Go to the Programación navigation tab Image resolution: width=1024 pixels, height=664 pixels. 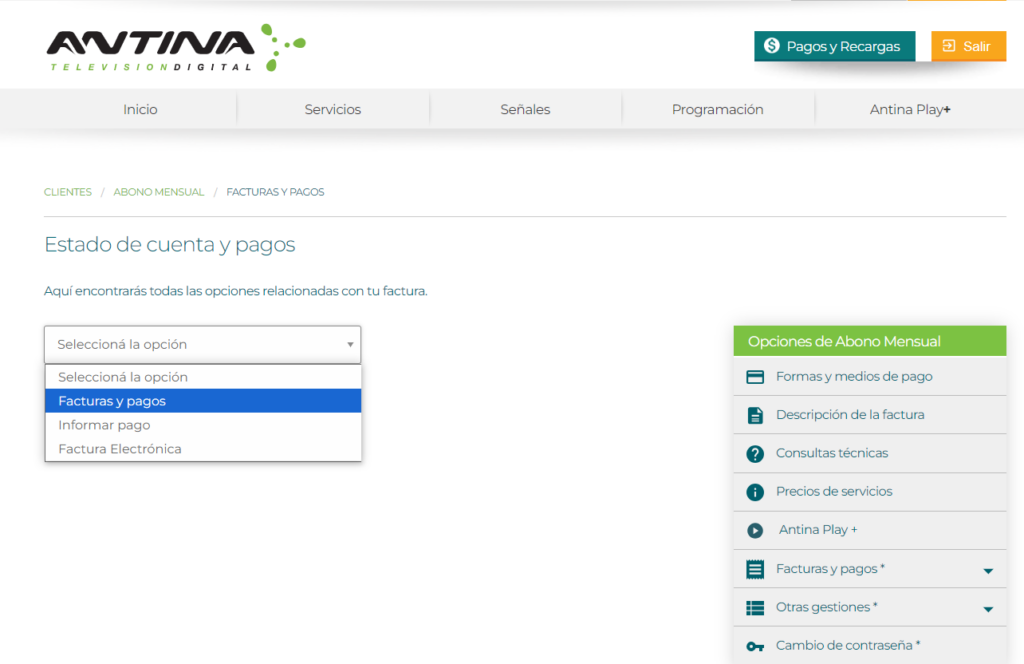717,110
